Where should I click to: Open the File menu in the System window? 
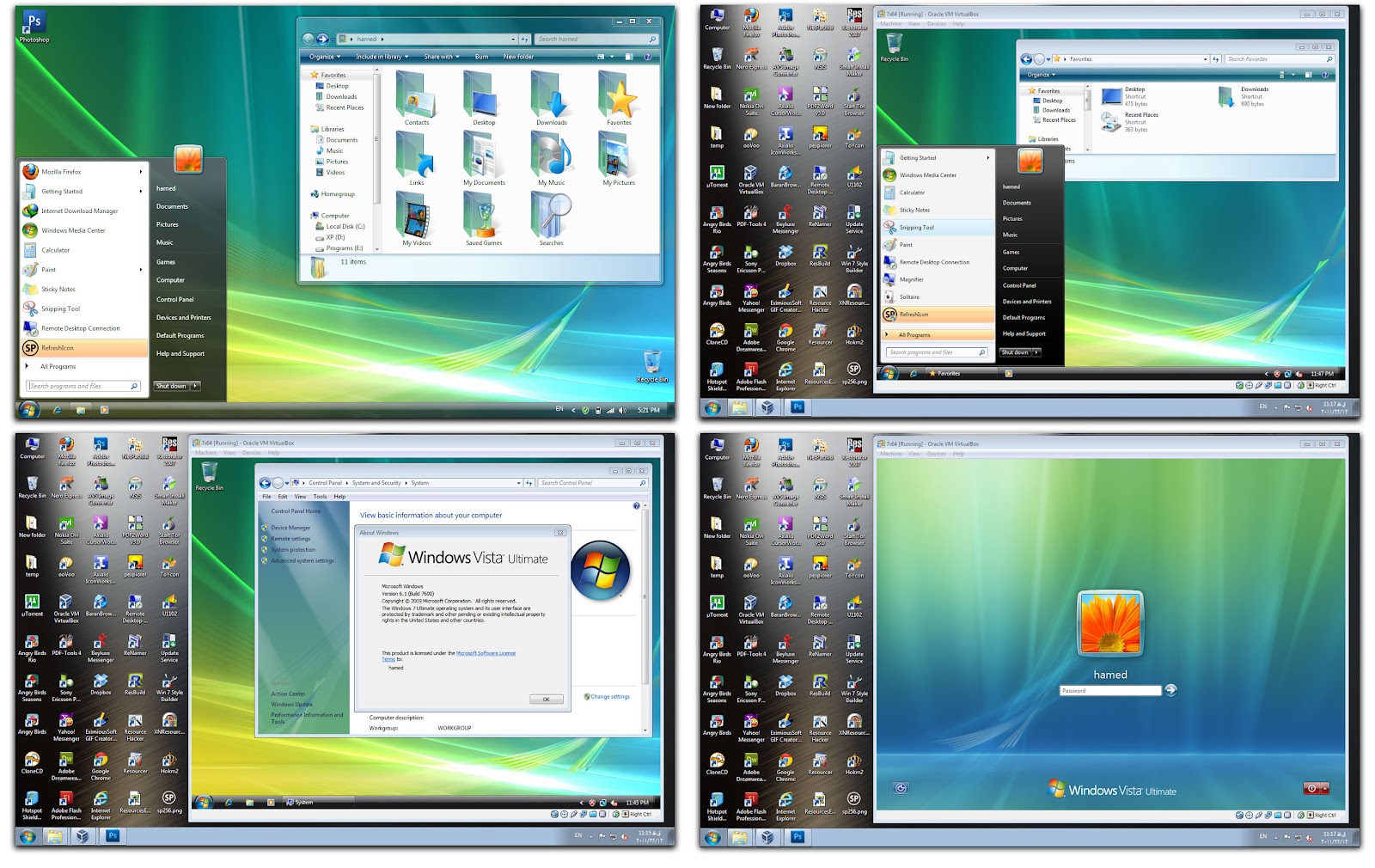266,497
